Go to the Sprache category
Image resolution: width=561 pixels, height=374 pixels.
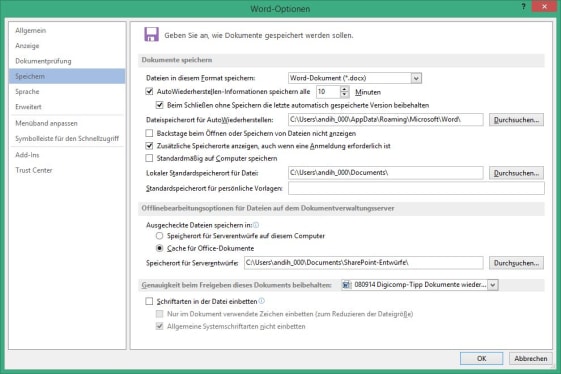[67, 92]
